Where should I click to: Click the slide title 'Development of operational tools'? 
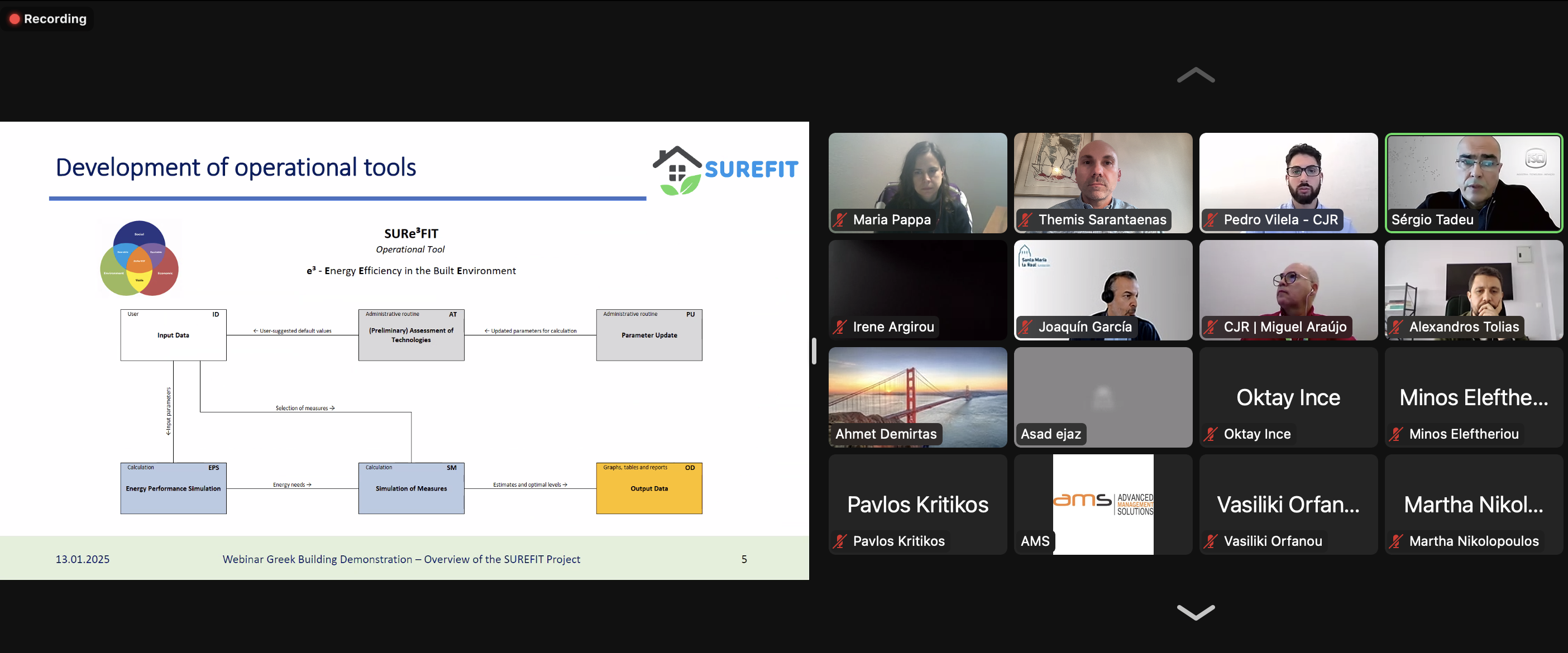tap(236, 167)
